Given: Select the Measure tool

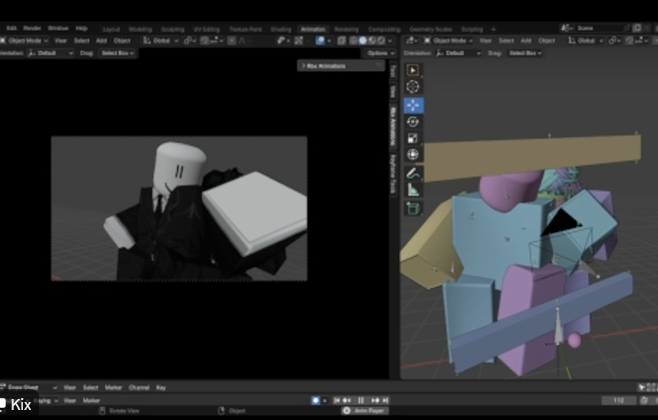Looking at the screenshot, I should point(413,189).
